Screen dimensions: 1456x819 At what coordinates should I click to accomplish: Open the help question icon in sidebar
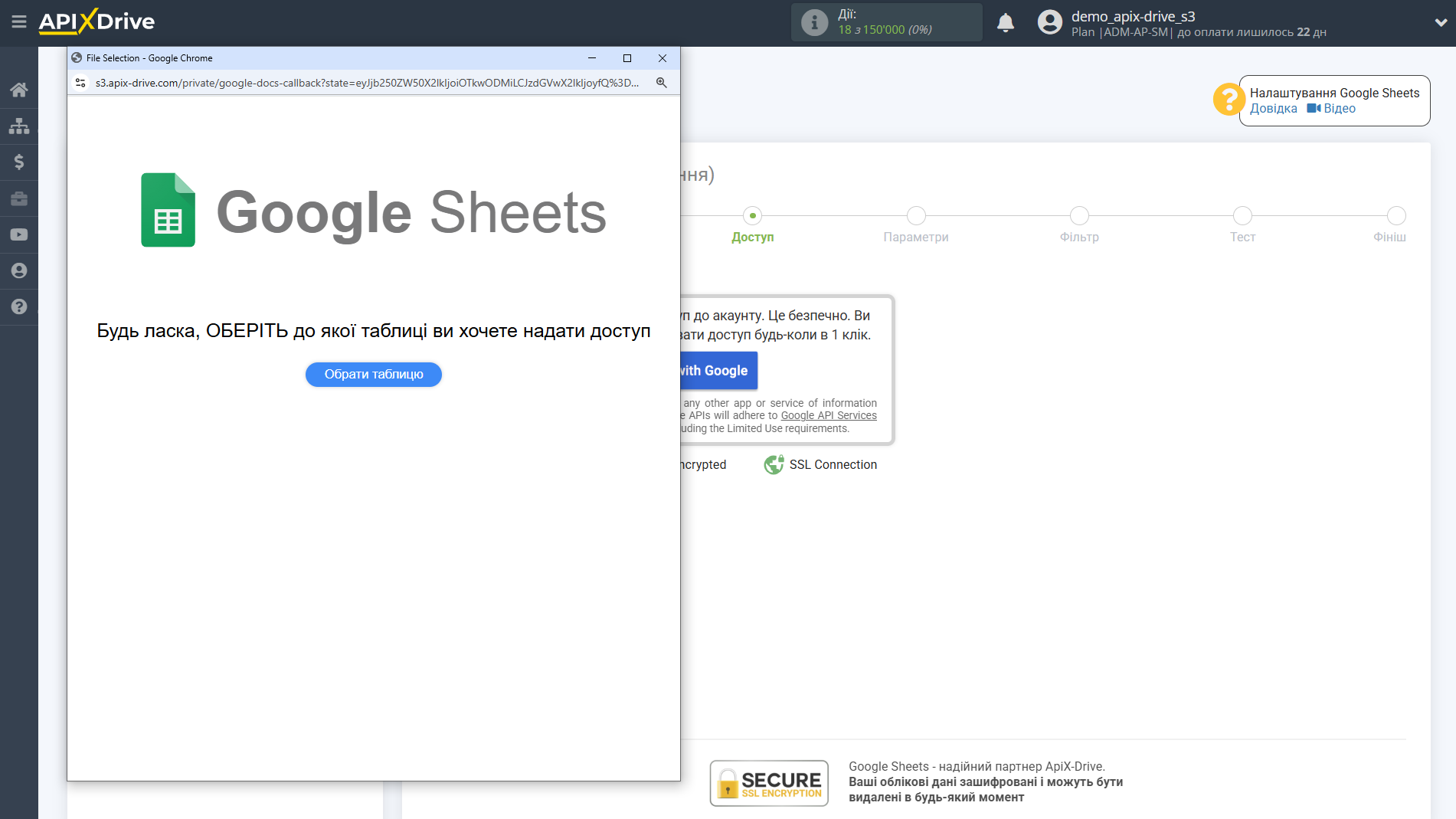click(x=19, y=306)
